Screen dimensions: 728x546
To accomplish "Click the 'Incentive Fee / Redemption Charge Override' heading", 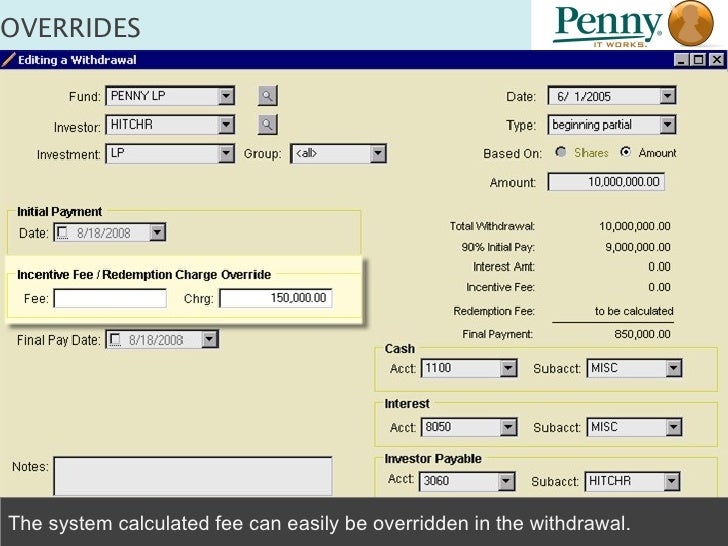I will coord(144,275).
